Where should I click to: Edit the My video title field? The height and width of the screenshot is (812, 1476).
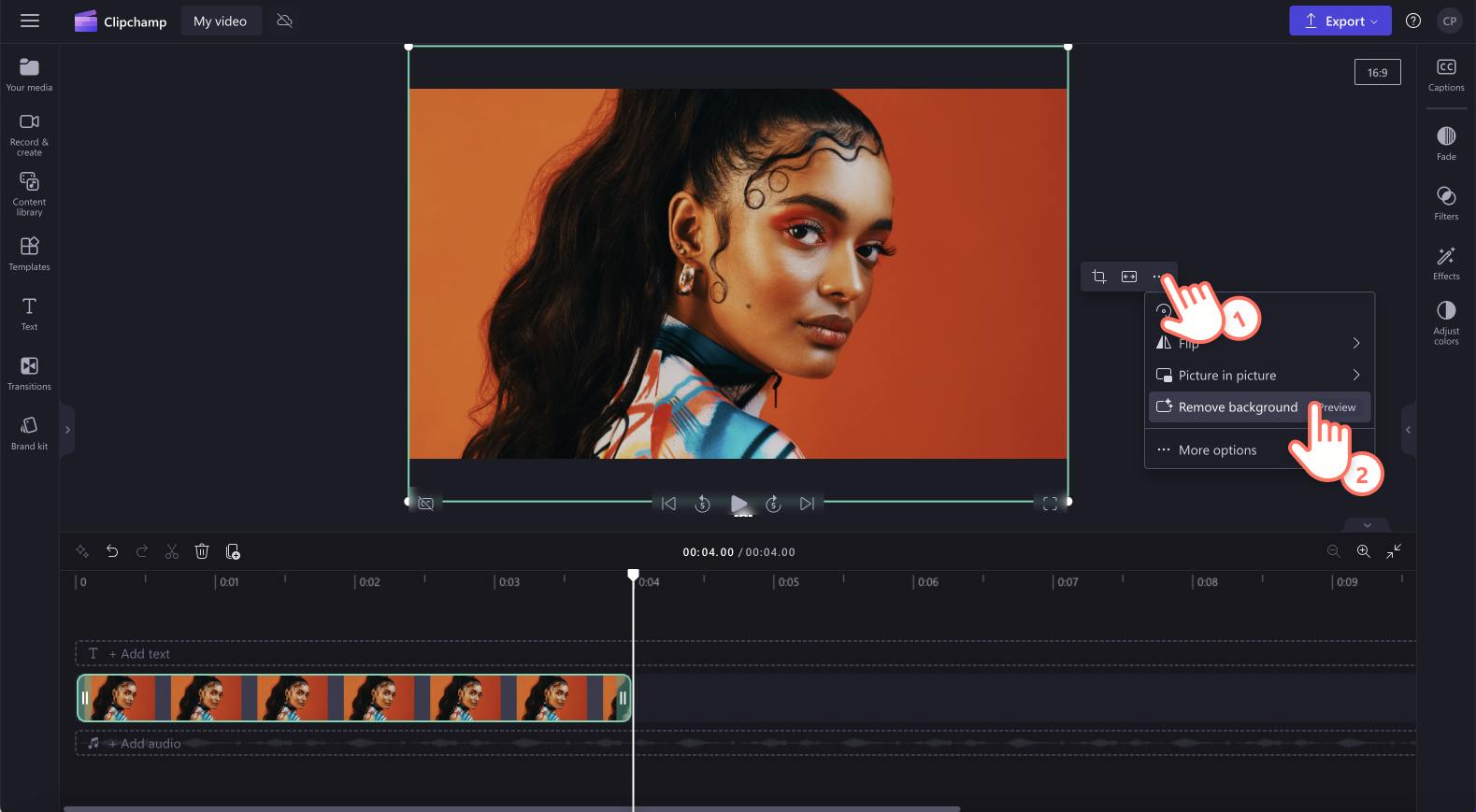coord(221,21)
